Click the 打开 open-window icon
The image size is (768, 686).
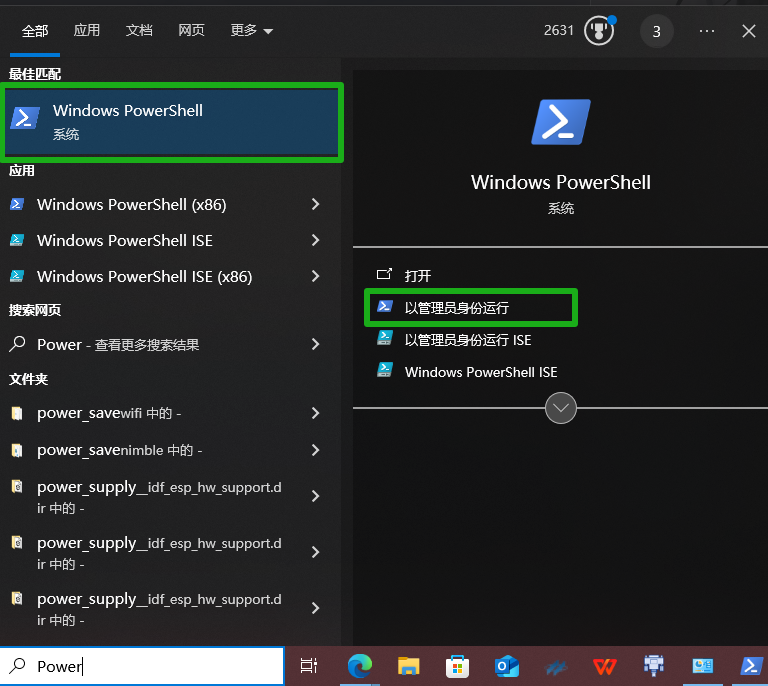tap(384, 273)
